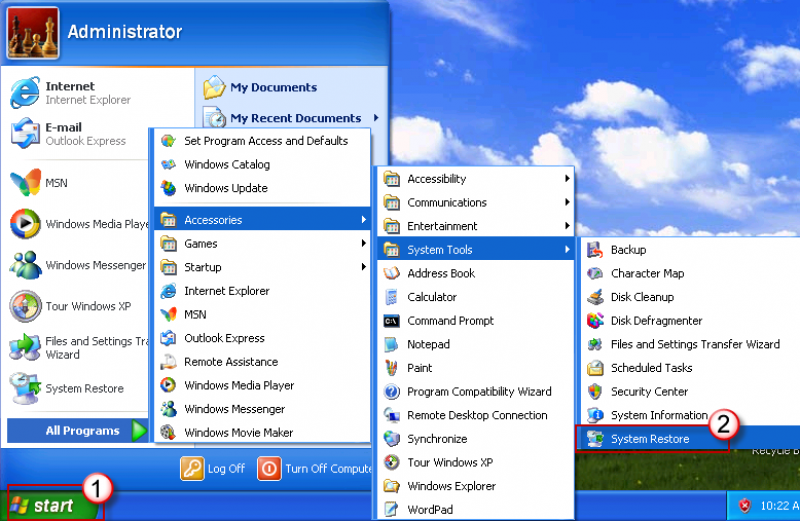The width and height of the screenshot is (800, 521).
Task: Select Windows Media Player in All Programs list
Action: (262, 385)
